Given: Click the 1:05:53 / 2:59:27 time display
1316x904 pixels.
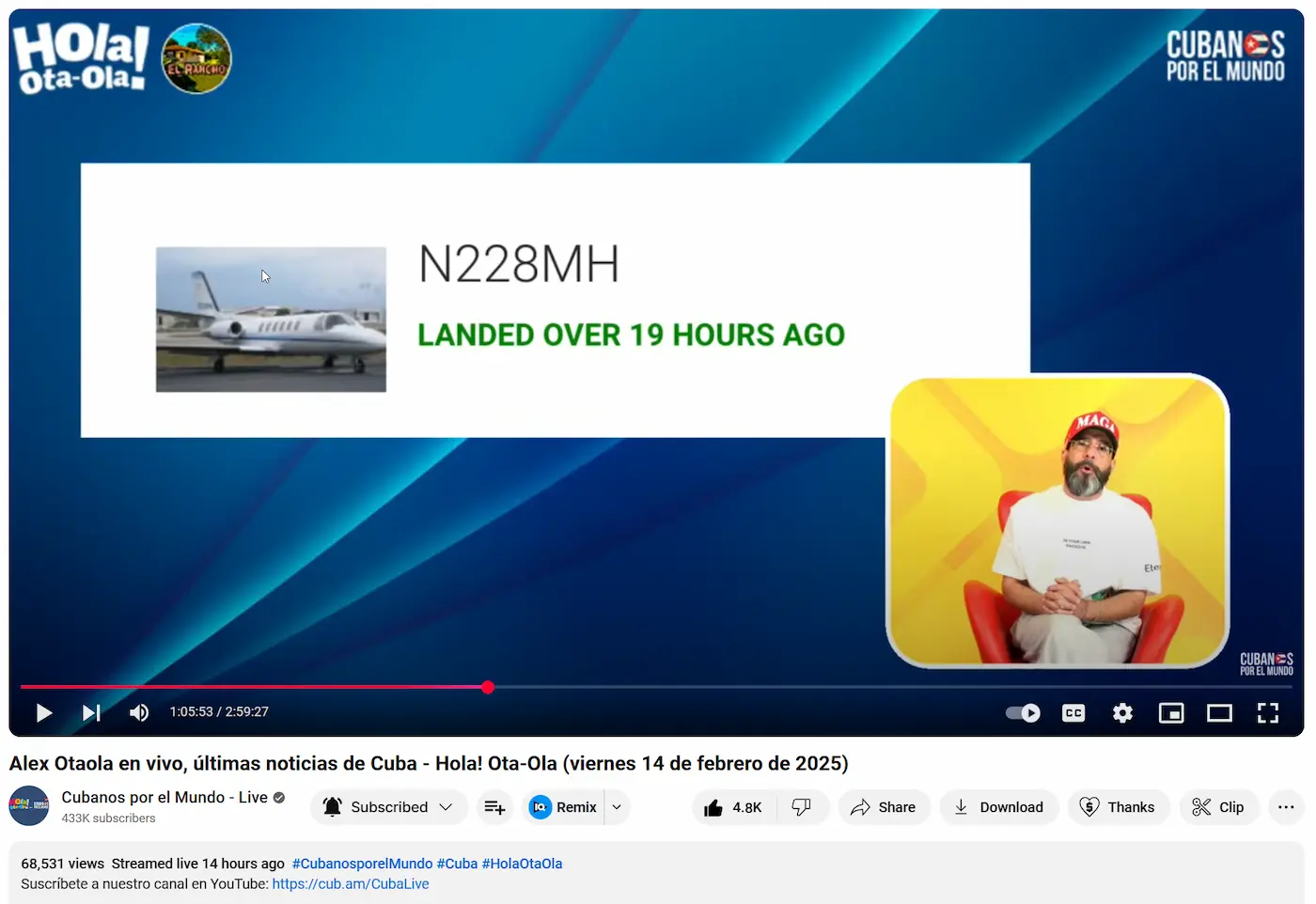Looking at the screenshot, I should [219, 712].
